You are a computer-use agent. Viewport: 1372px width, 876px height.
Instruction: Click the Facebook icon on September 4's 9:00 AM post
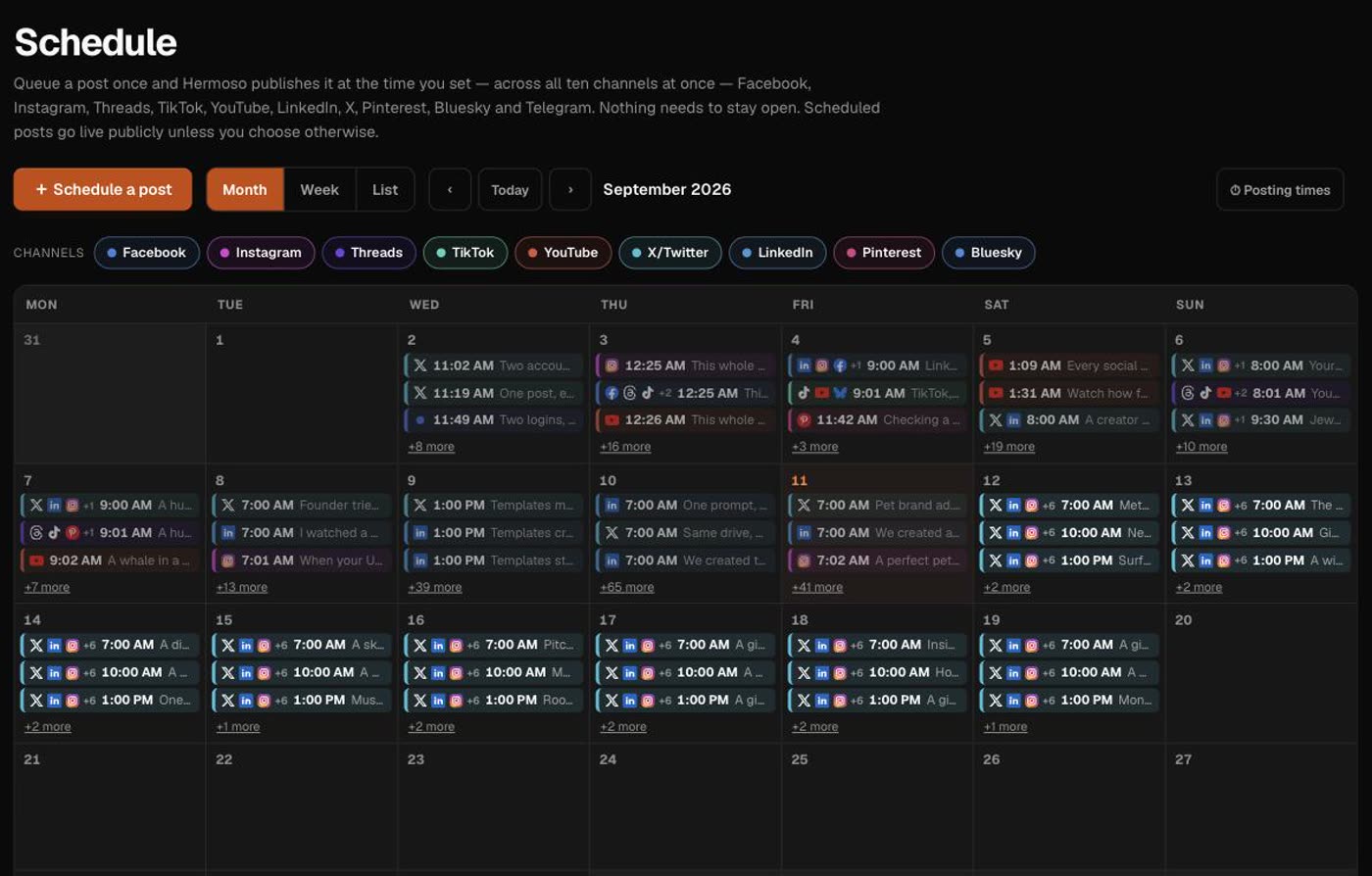pos(840,365)
